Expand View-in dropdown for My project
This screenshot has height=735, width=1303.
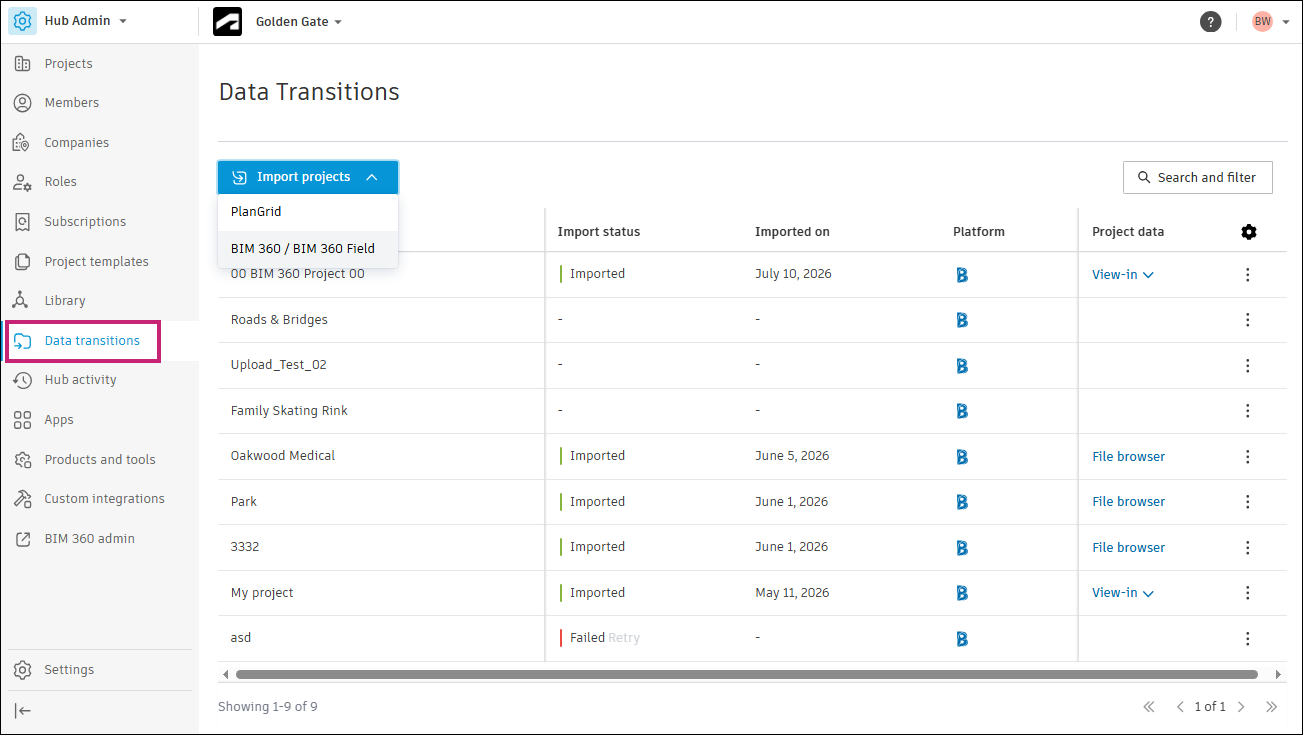[x=1123, y=593]
